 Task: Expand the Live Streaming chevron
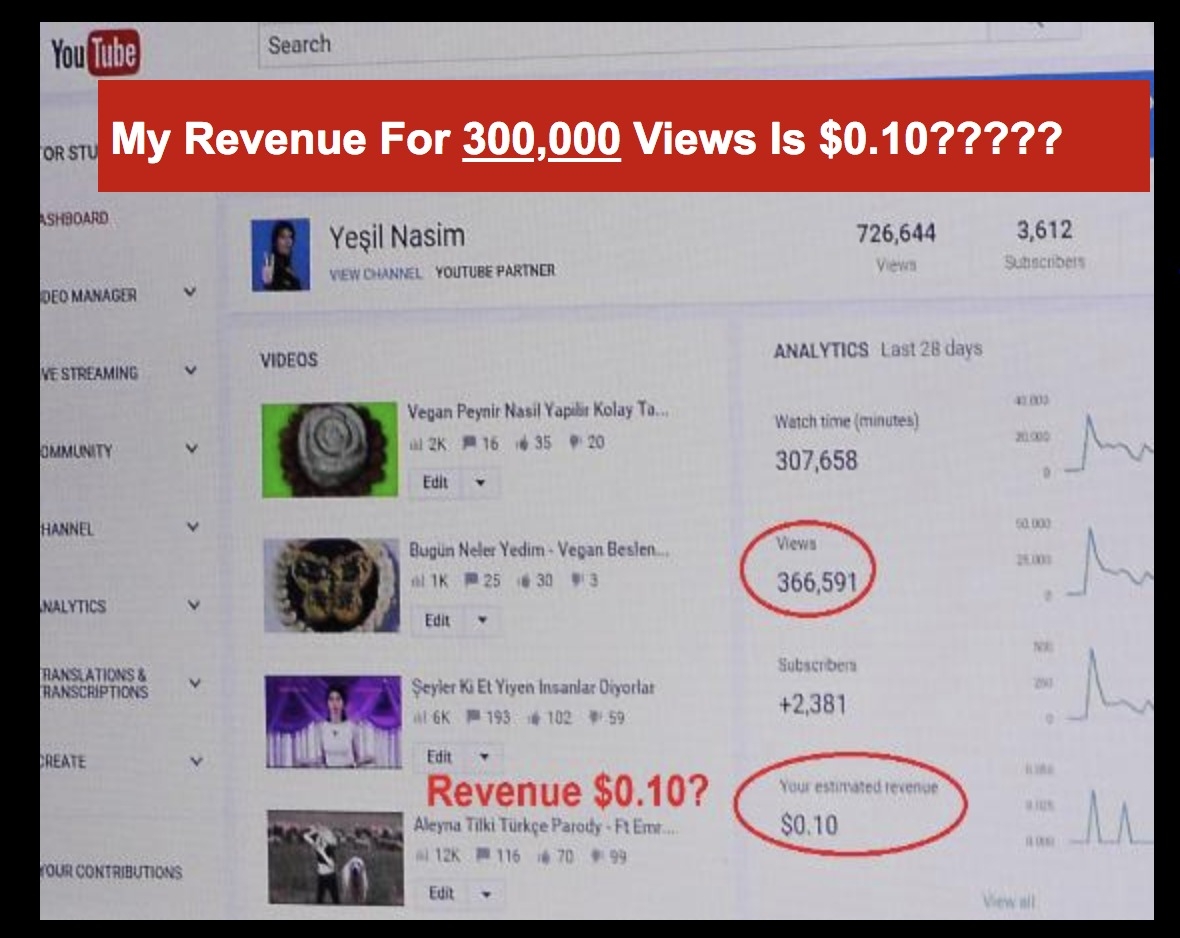(x=191, y=370)
